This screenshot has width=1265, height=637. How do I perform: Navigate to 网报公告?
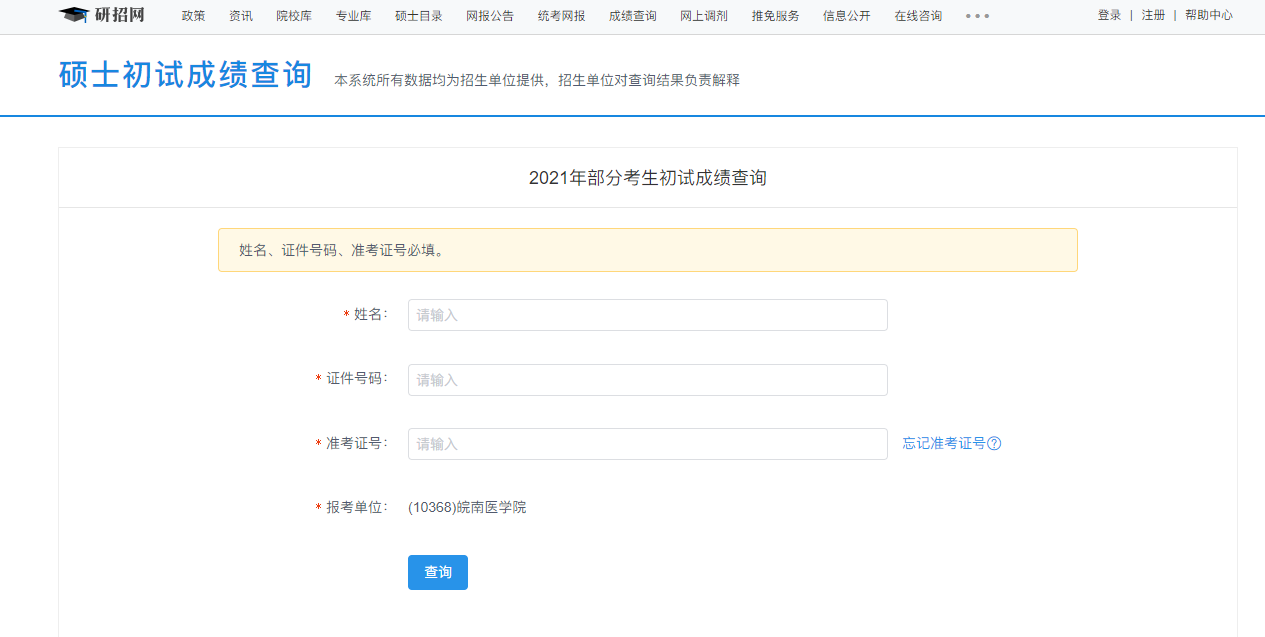[490, 16]
